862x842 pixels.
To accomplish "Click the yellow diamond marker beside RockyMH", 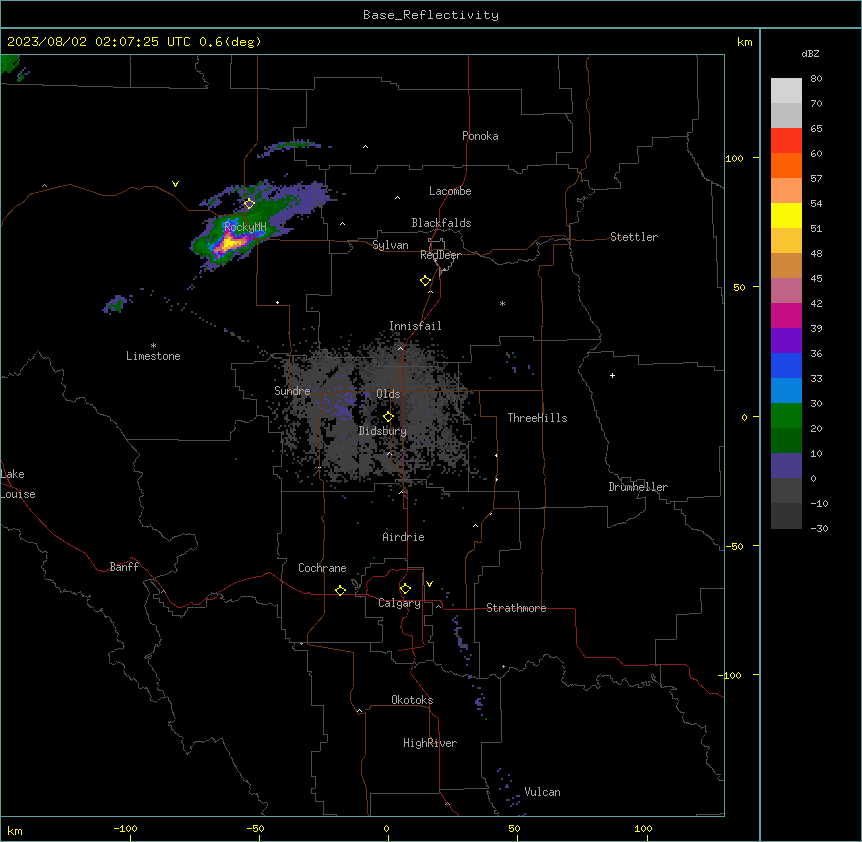I will tap(249, 204).
